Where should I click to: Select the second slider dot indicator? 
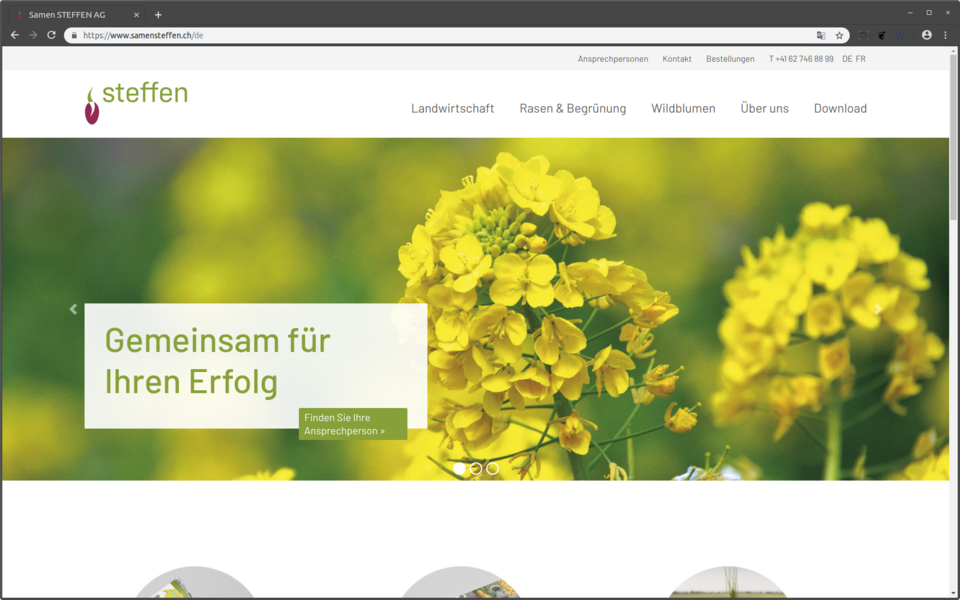(476, 468)
